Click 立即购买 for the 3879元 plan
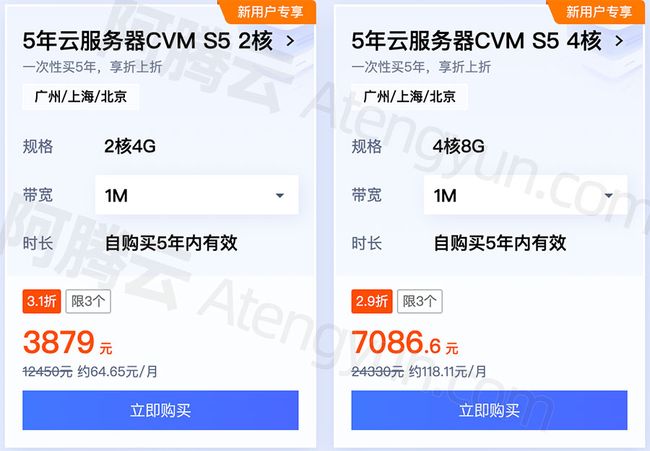 pos(160,410)
